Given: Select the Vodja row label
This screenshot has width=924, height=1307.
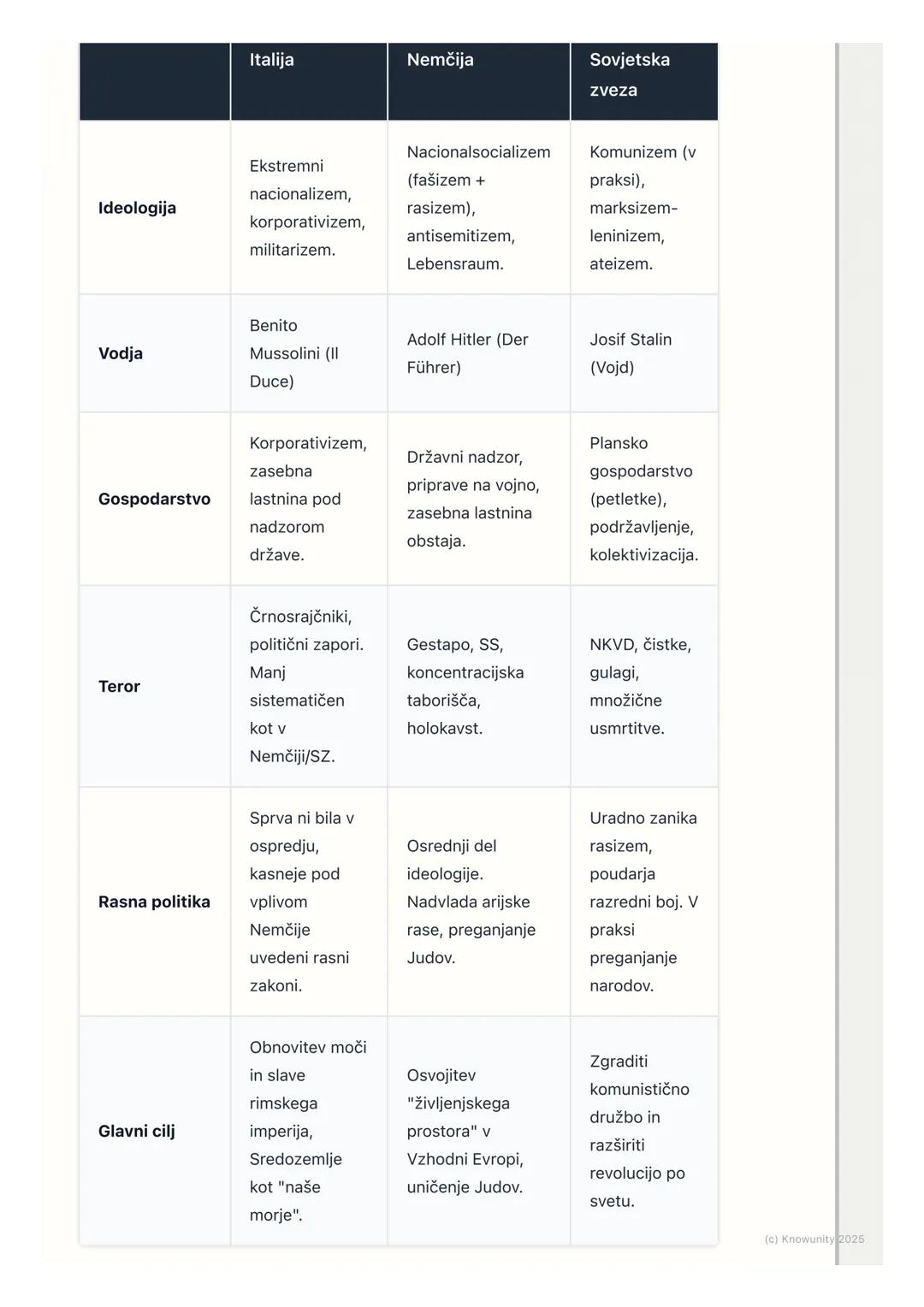Looking at the screenshot, I should tap(121, 353).
